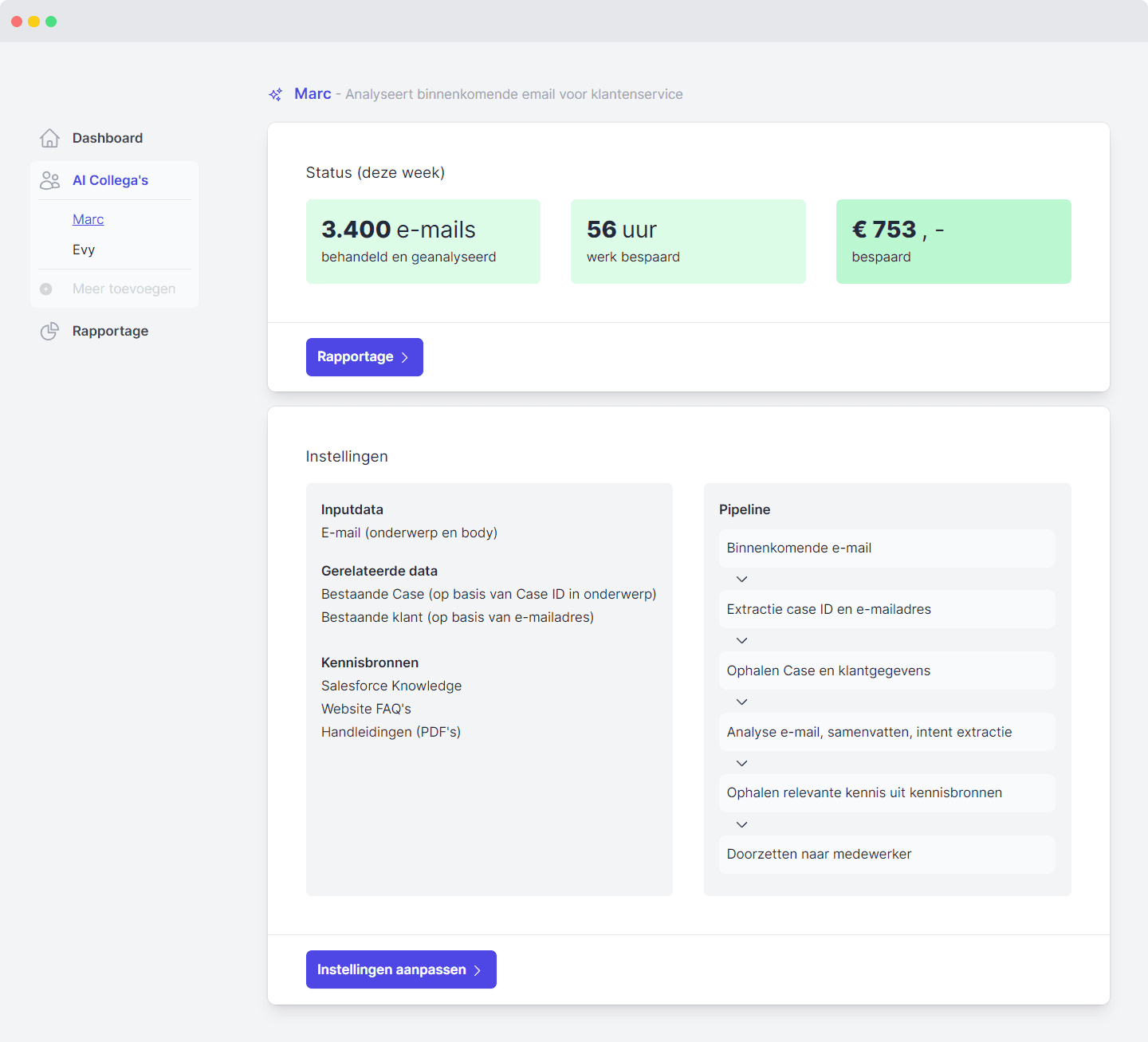Click Salesforce Knowledge in Kennisbronnen

click(x=391, y=686)
